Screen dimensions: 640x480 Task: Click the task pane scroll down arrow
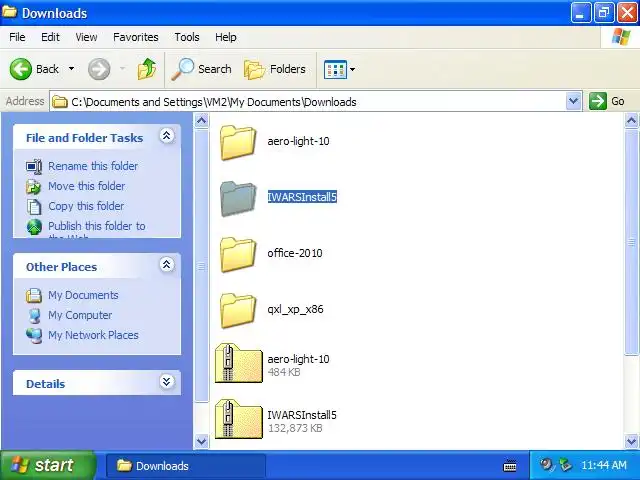pos(201,441)
